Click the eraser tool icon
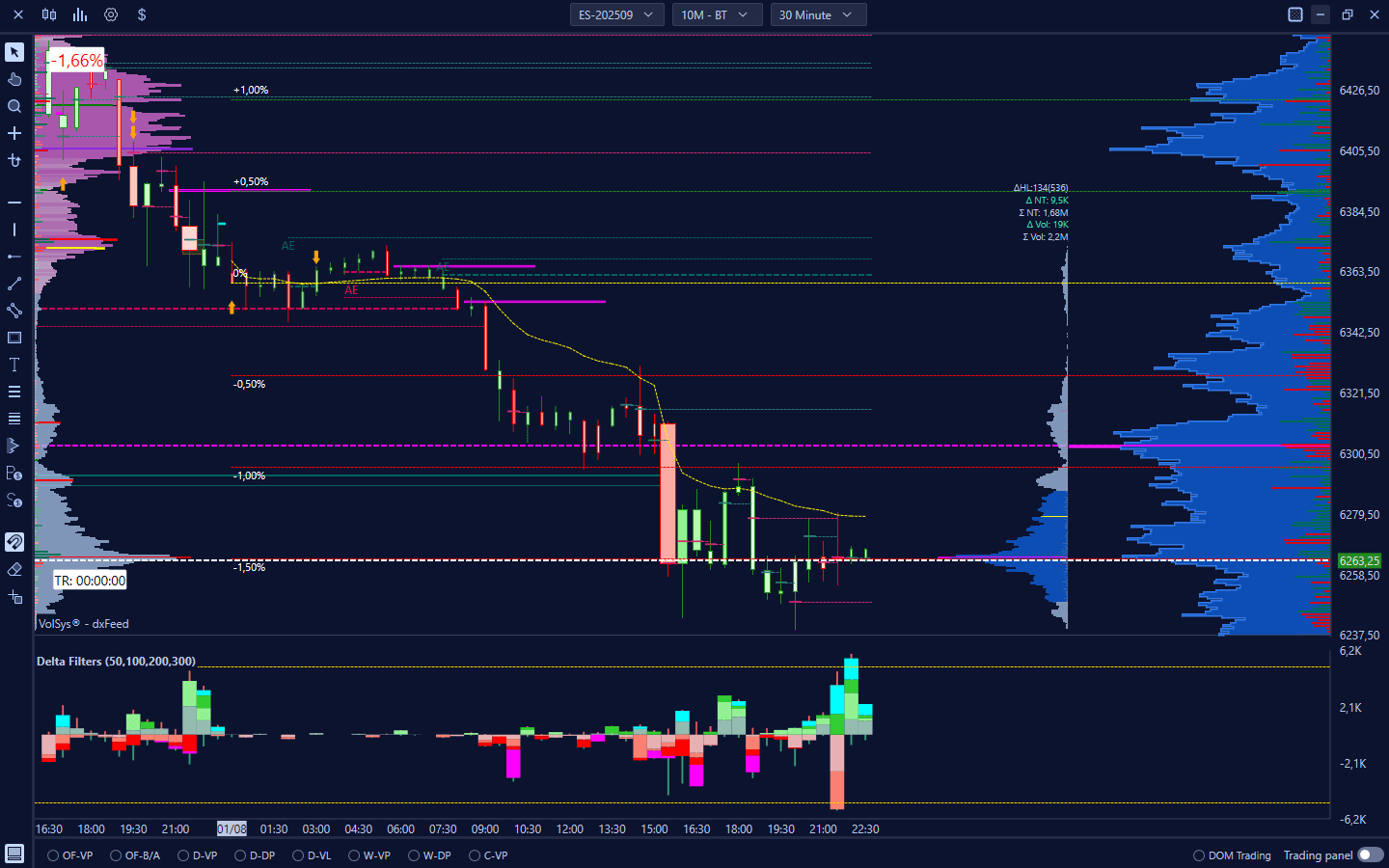Image resolution: width=1389 pixels, height=868 pixels. click(14, 569)
